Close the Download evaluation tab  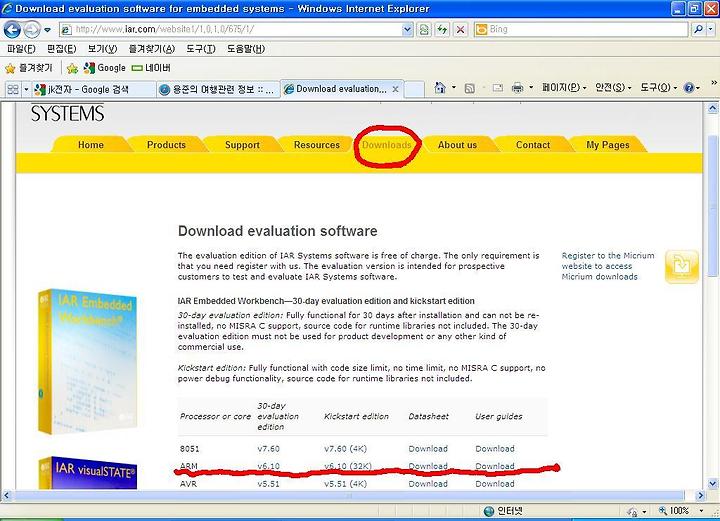[395, 89]
